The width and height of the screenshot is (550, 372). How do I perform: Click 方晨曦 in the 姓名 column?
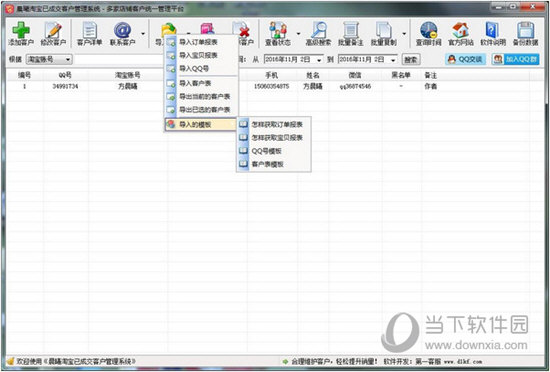click(313, 86)
